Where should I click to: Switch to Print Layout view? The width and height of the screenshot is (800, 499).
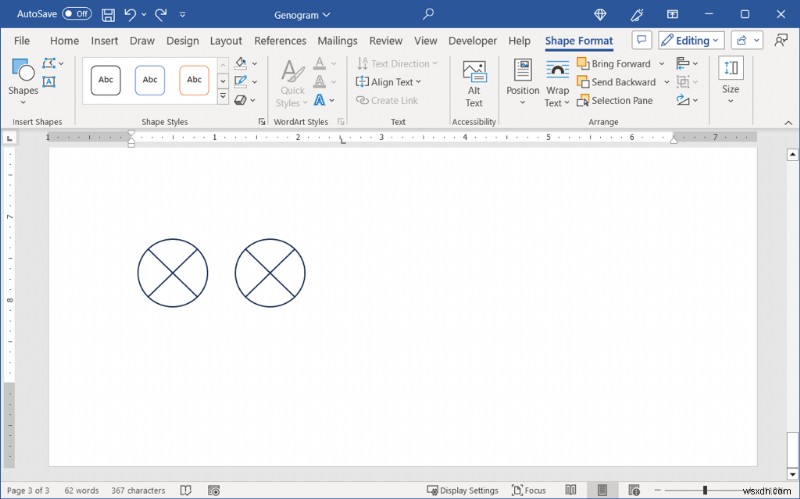602,490
